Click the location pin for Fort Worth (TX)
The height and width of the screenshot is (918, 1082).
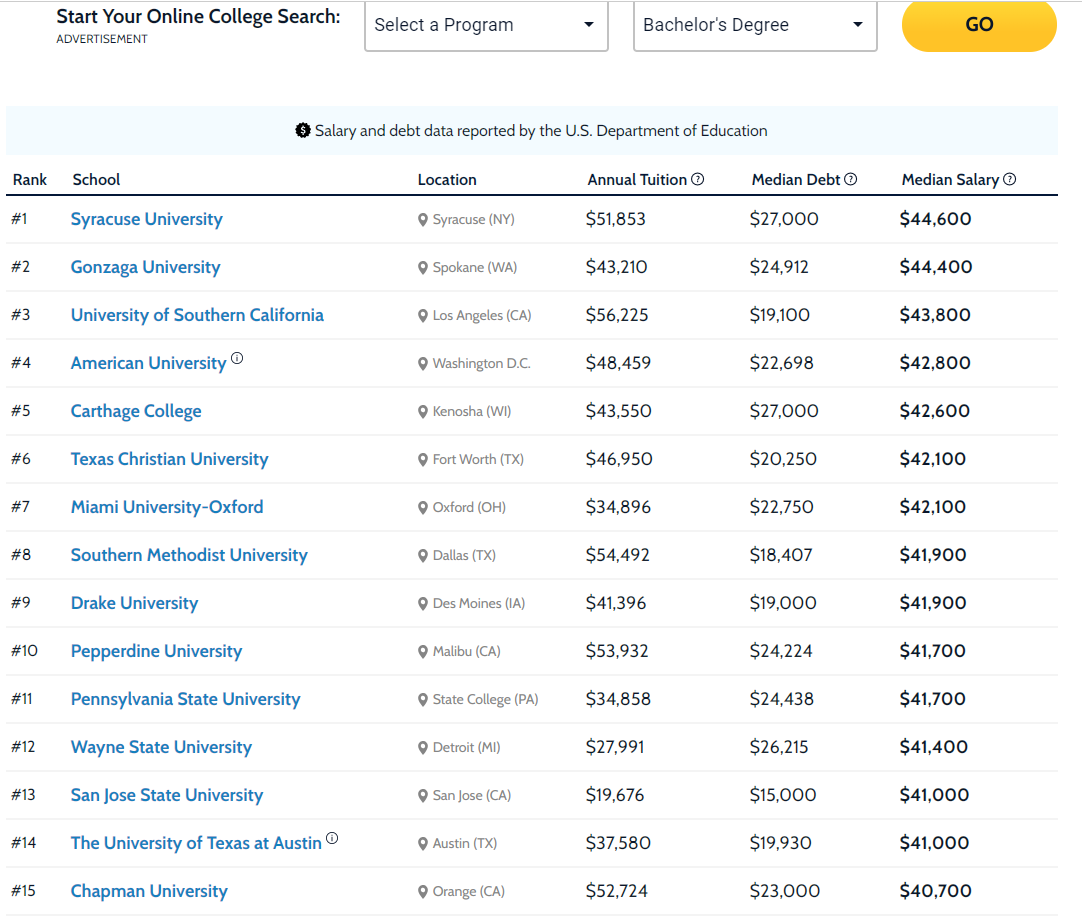423,460
